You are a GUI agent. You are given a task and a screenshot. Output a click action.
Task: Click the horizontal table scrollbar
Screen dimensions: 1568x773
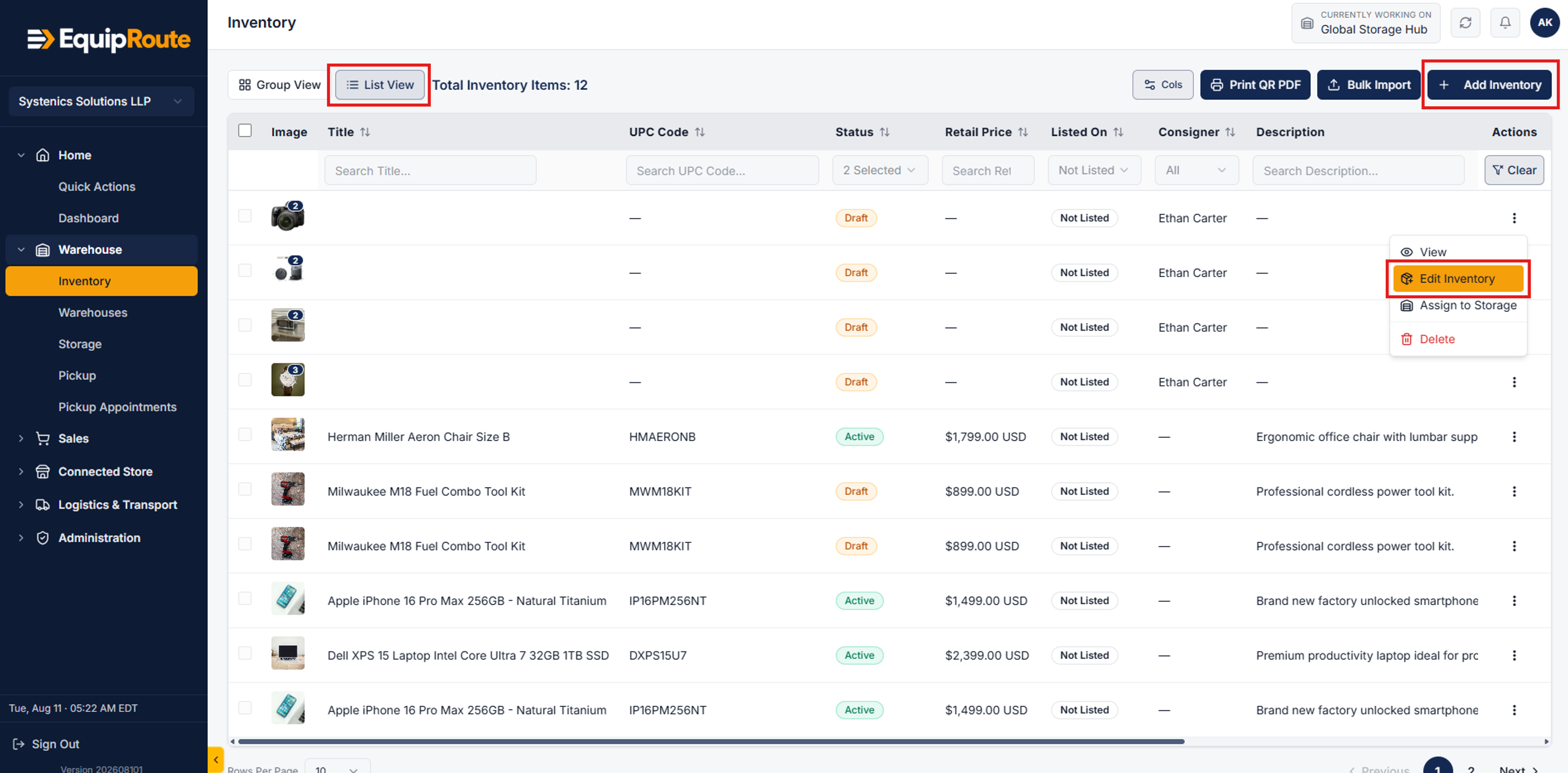[711, 741]
